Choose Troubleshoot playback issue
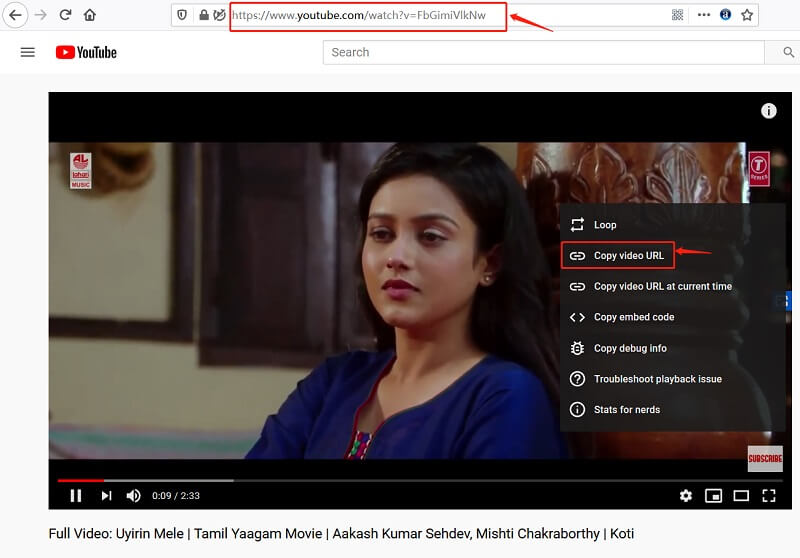This screenshot has width=800, height=558. 672,379
